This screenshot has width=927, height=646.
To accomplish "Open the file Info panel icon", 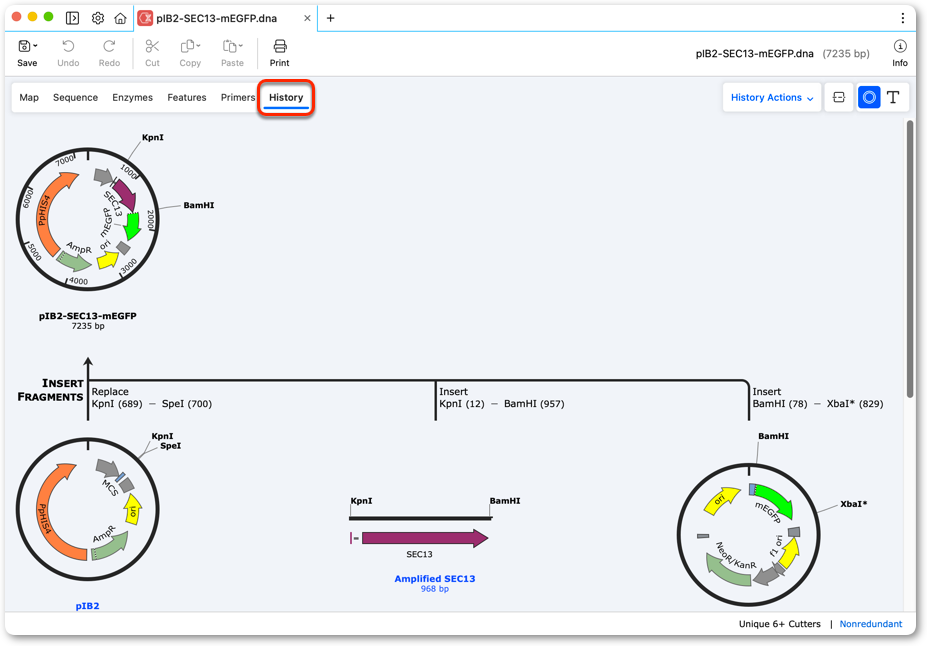I will (899, 47).
